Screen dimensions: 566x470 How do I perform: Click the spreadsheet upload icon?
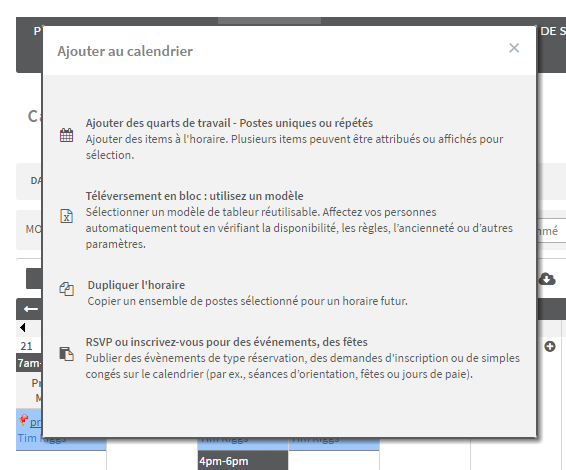tap(66, 216)
